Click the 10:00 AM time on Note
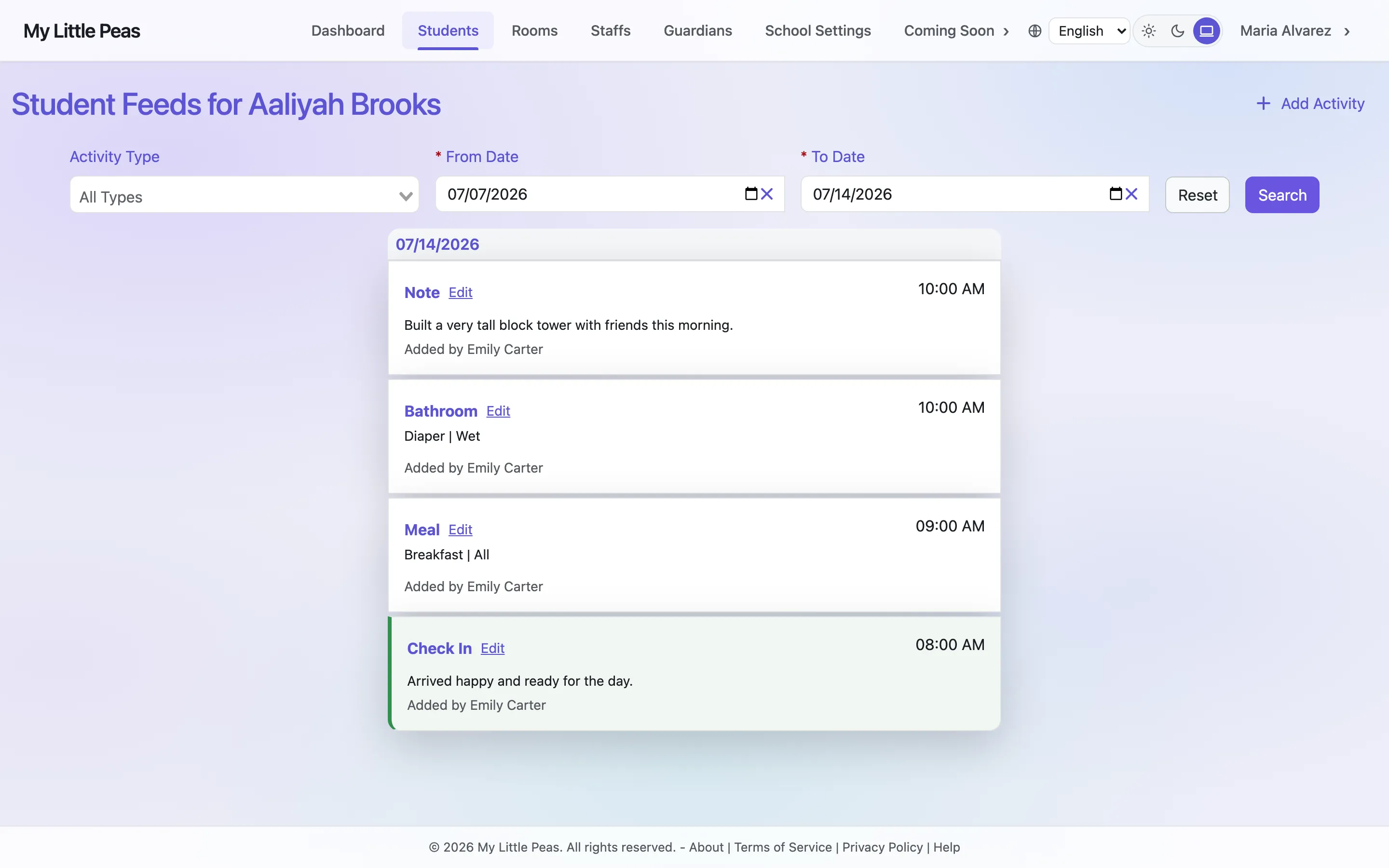1389x868 pixels. click(951, 289)
